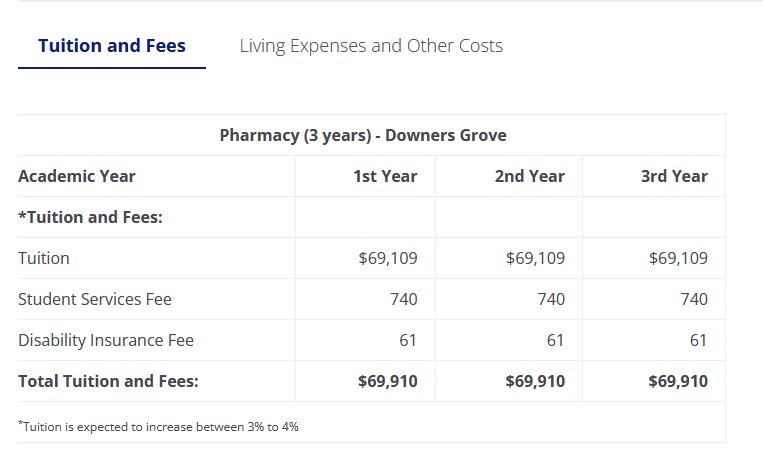Click the Pharmacy (3 years) - Downers Grove heading

tap(363, 135)
